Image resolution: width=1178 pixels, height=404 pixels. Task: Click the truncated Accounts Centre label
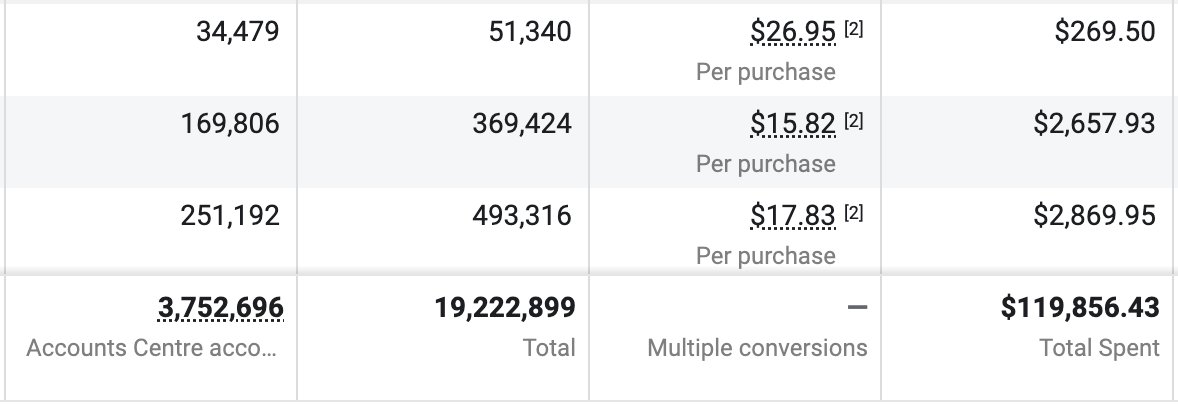[x=150, y=348]
